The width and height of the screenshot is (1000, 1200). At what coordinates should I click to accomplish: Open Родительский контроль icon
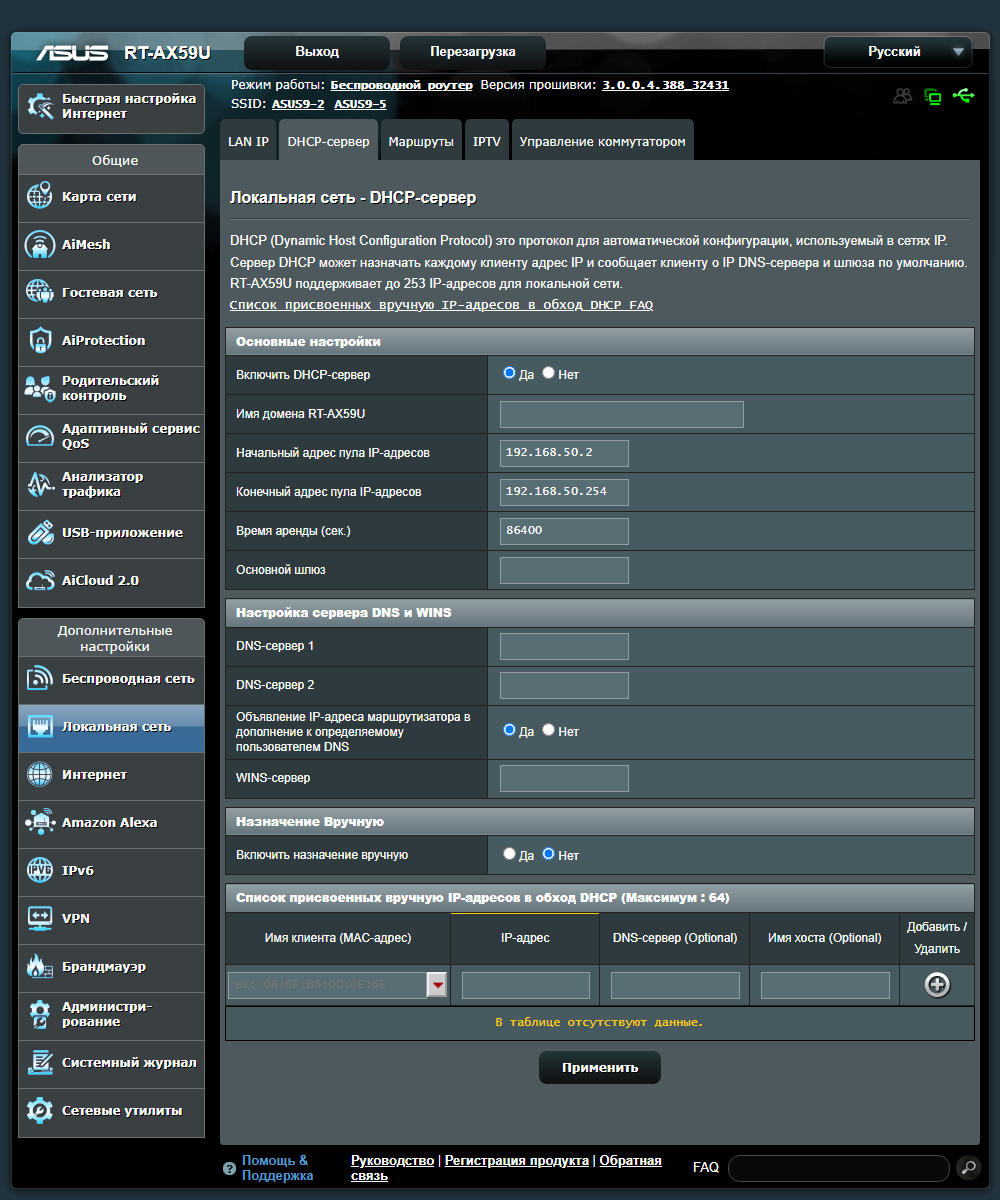click(40, 388)
